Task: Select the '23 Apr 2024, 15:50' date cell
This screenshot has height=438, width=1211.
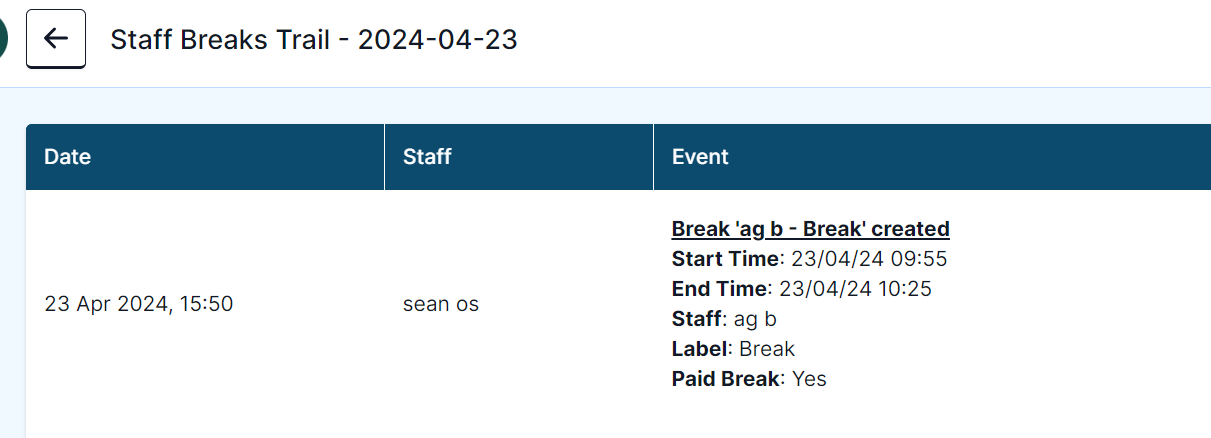Action: click(139, 304)
